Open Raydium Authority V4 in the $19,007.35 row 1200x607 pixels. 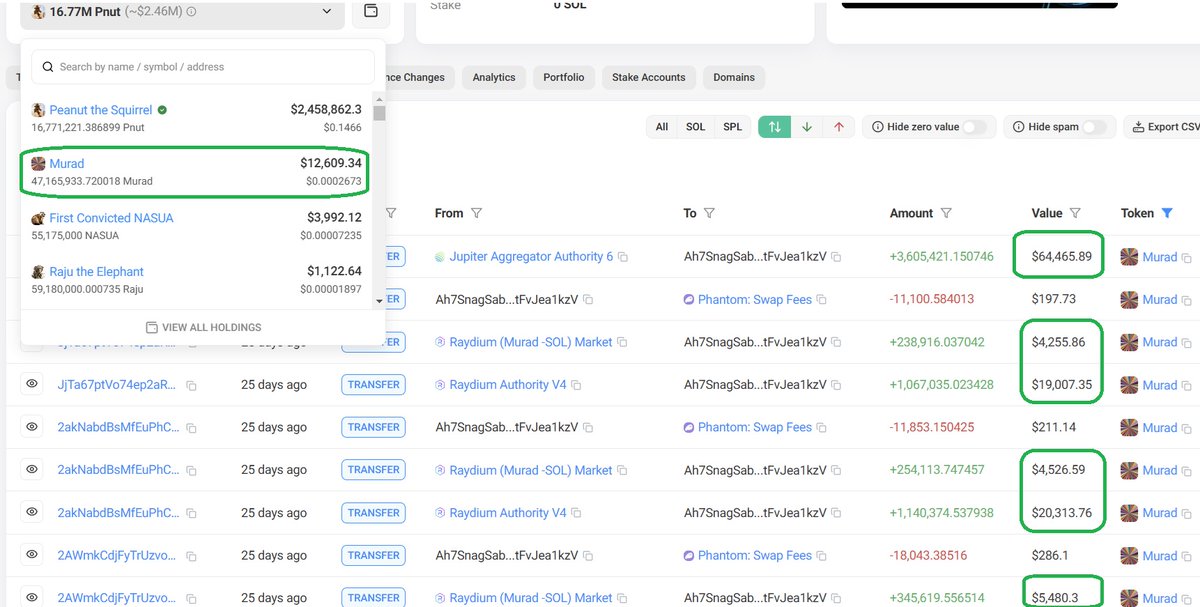click(508, 384)
